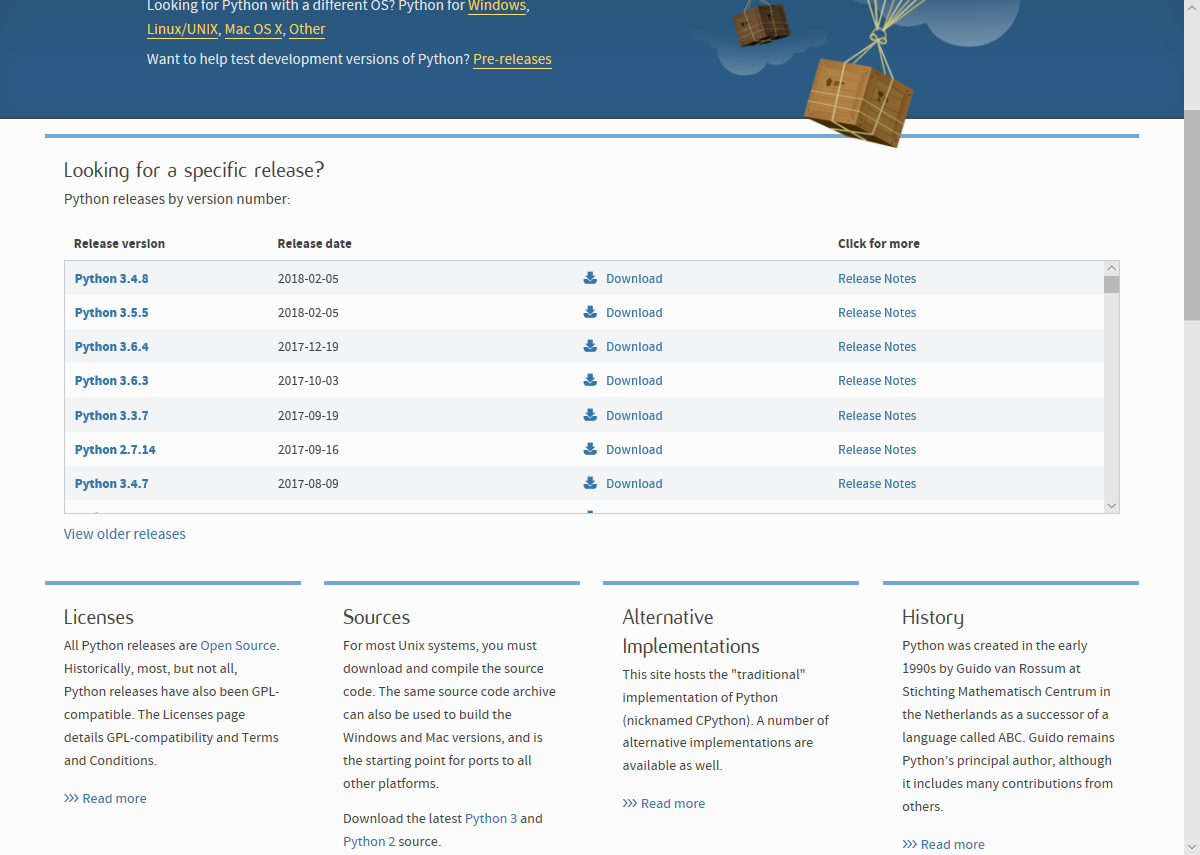Open the View older releases link
Image resolution: width=1200 pixels, height=855 pixels.
[x=125, y=534]
